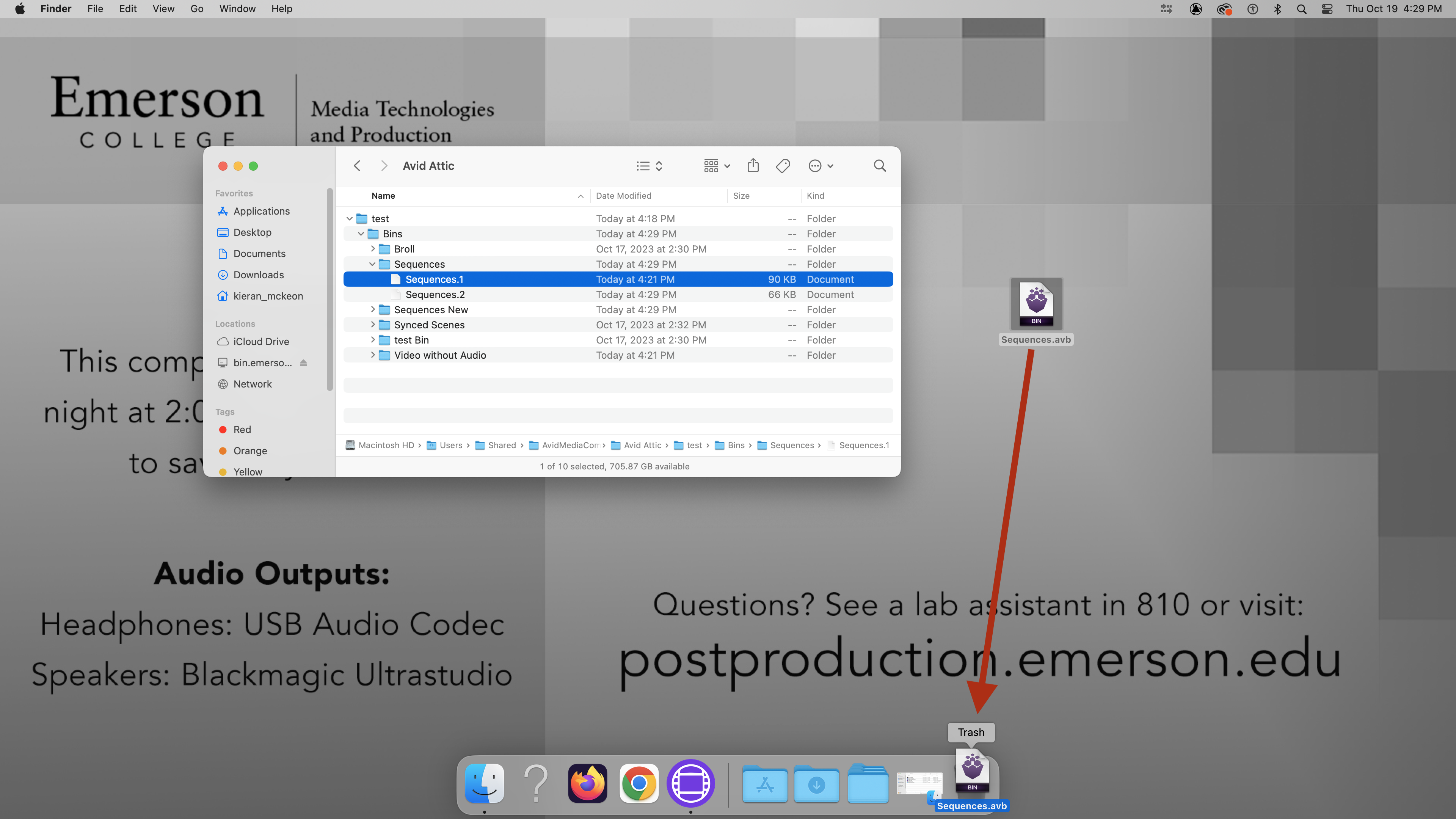The height and width of the screenshot is (819, 1456).
Task: Open the Apple menu
Action: point(20,8)
